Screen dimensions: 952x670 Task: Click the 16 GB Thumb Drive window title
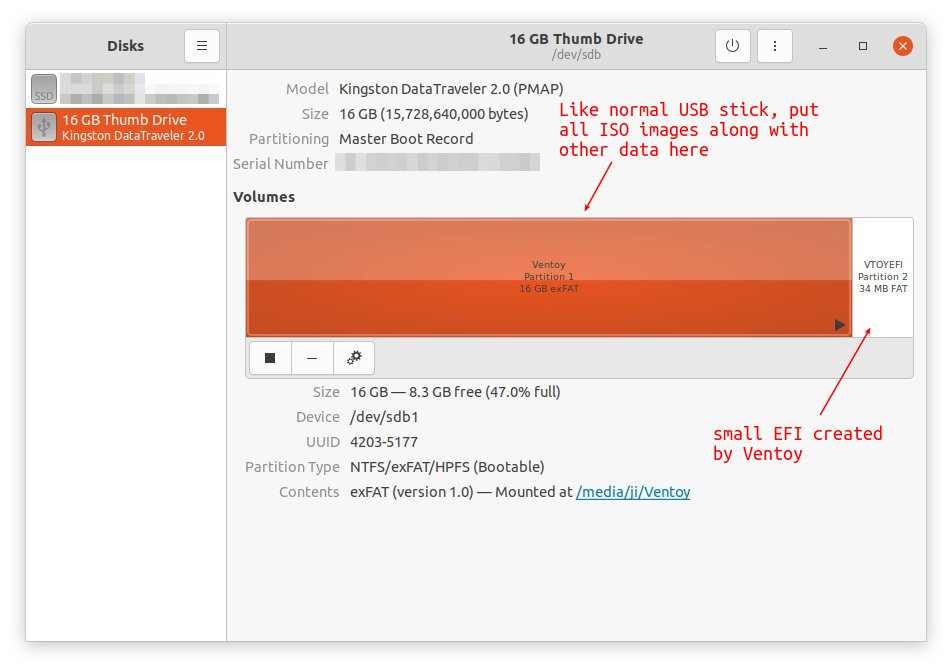click(576, 39)
